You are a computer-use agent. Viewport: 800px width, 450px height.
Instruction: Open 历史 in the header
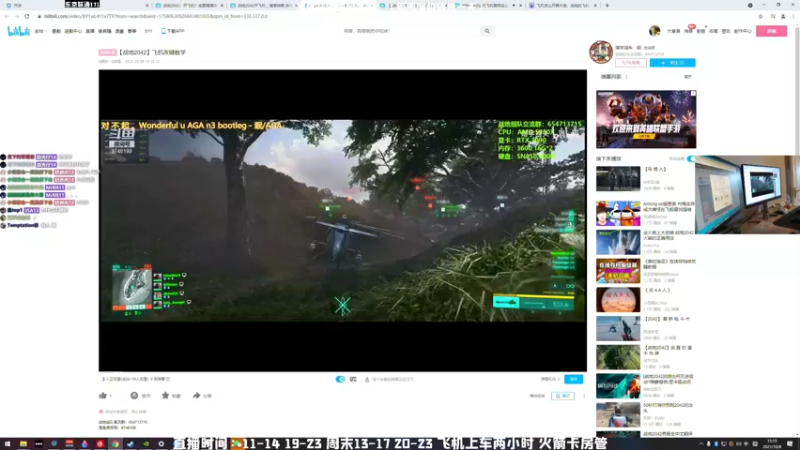(726, 31)
